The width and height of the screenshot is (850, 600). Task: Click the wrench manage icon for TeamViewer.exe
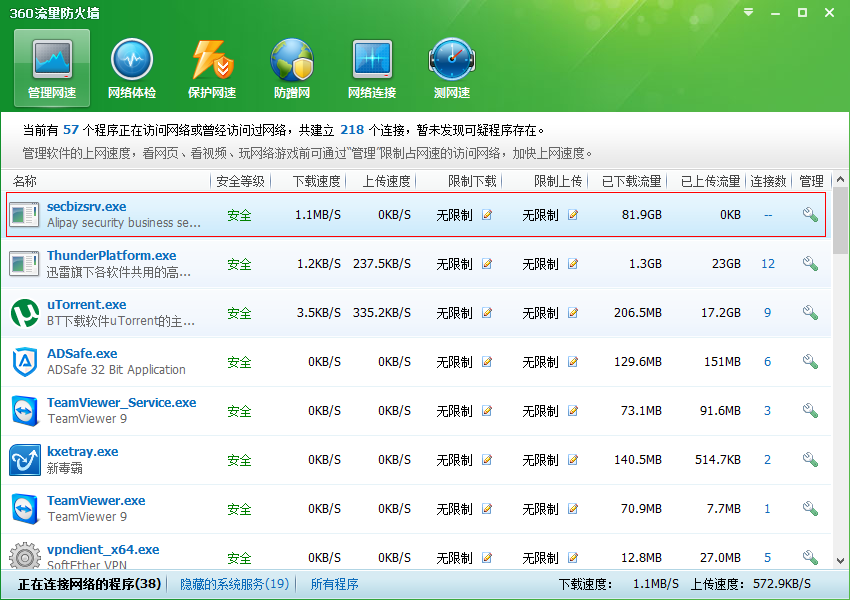(810, 508)
